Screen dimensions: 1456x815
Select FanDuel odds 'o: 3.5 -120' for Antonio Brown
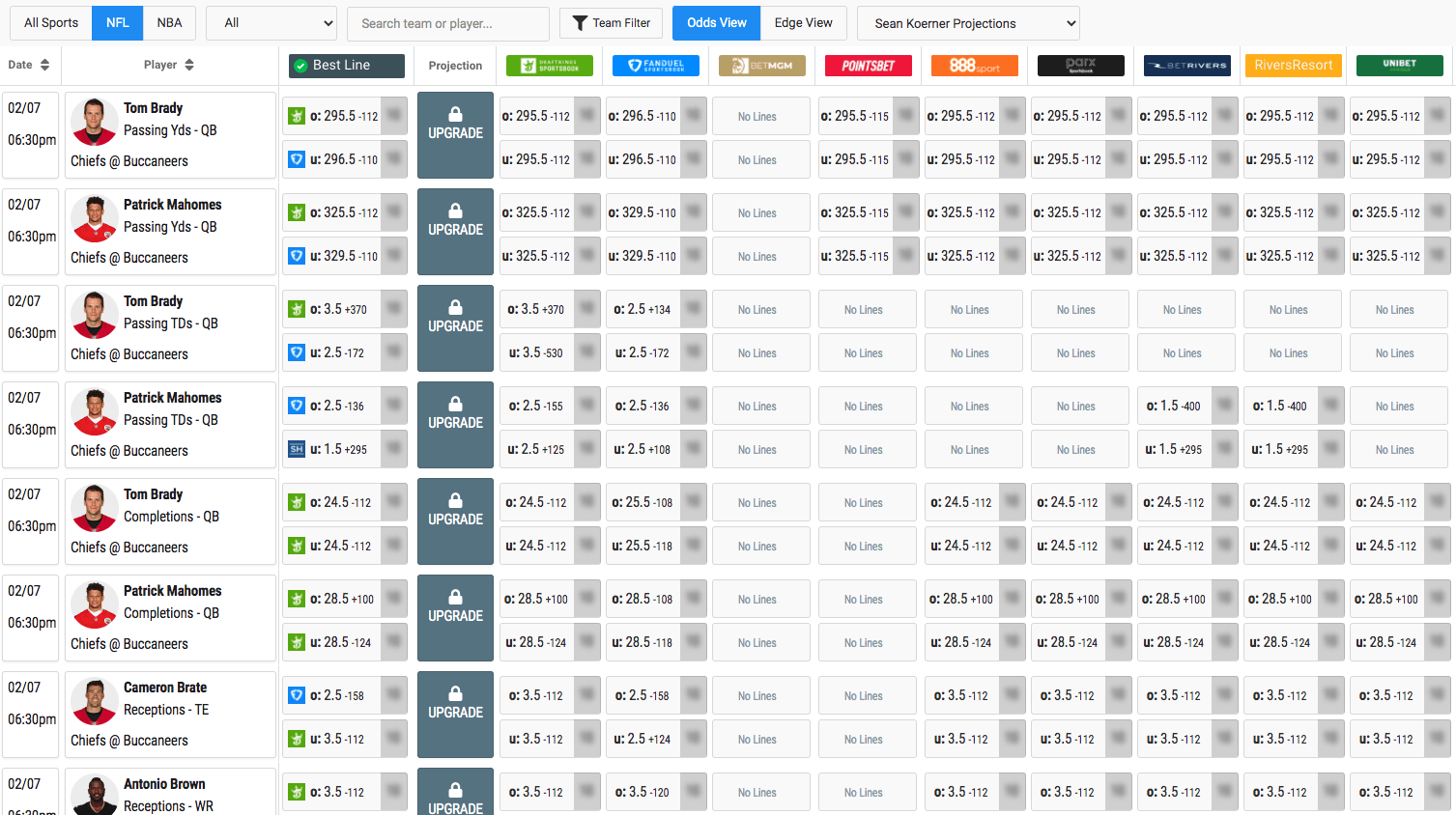point(656,792)
